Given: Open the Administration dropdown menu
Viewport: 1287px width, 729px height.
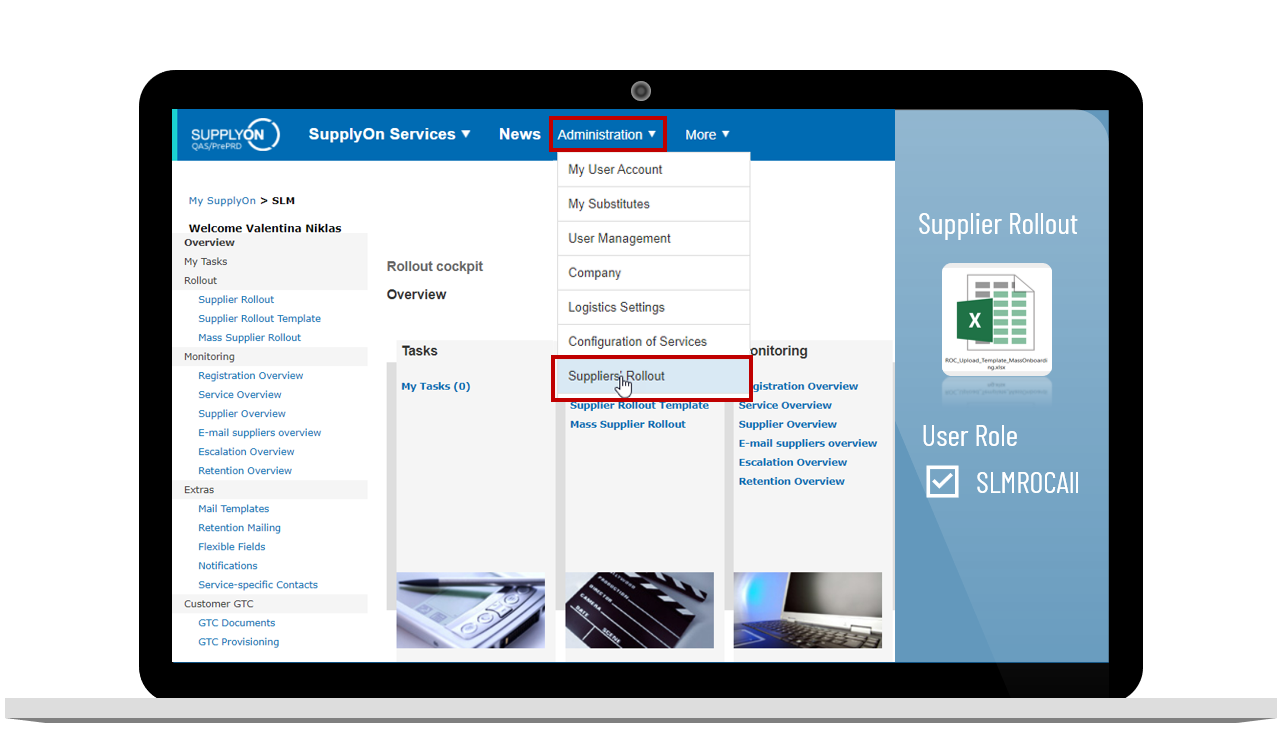Looking at the screenshot, I should click(x=608, y=134).
